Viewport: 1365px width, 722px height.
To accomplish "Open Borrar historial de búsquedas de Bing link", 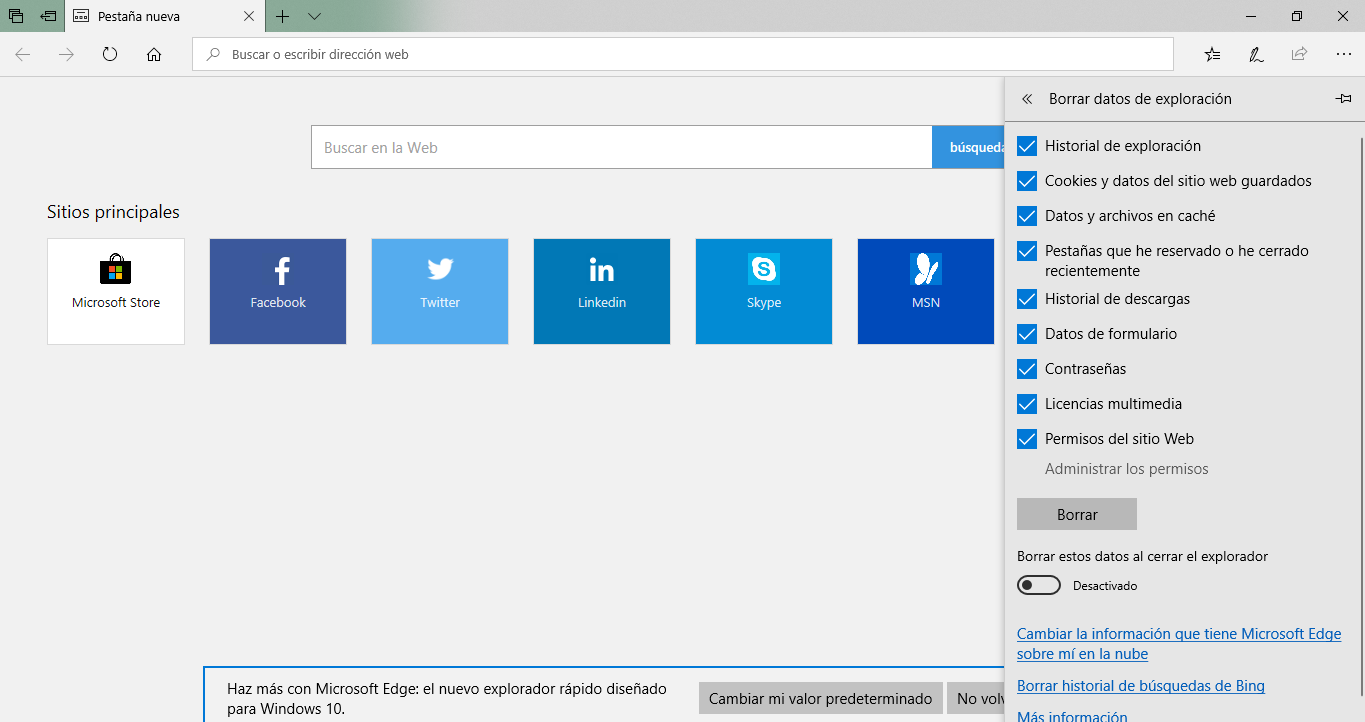I will (1141, 686).
